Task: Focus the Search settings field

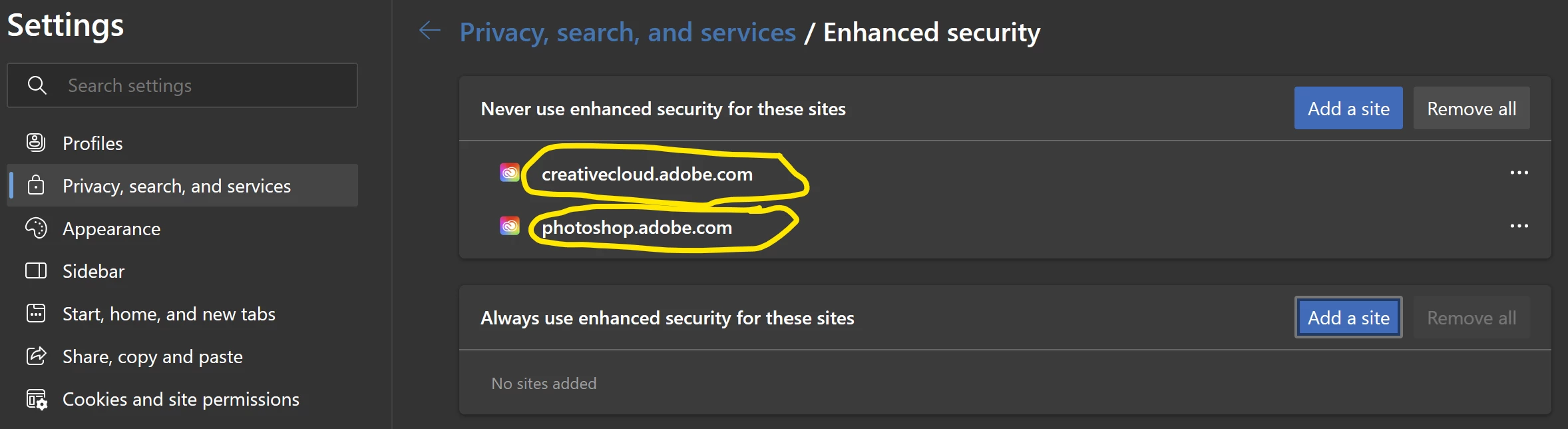Action: tap(182, 85)
